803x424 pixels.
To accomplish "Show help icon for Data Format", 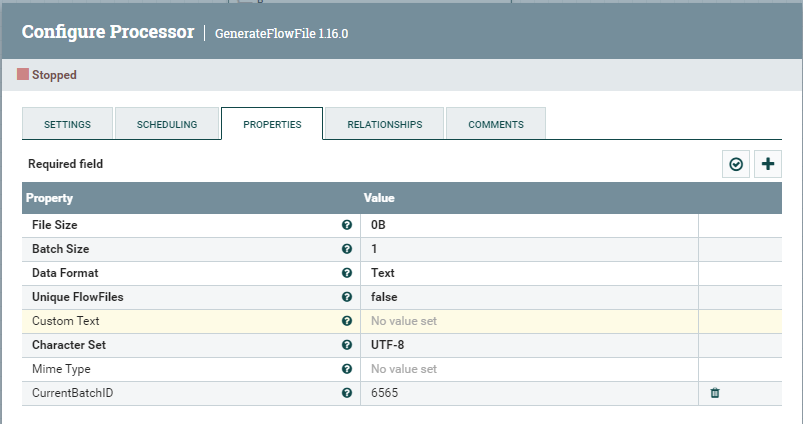I will [347, 273].
